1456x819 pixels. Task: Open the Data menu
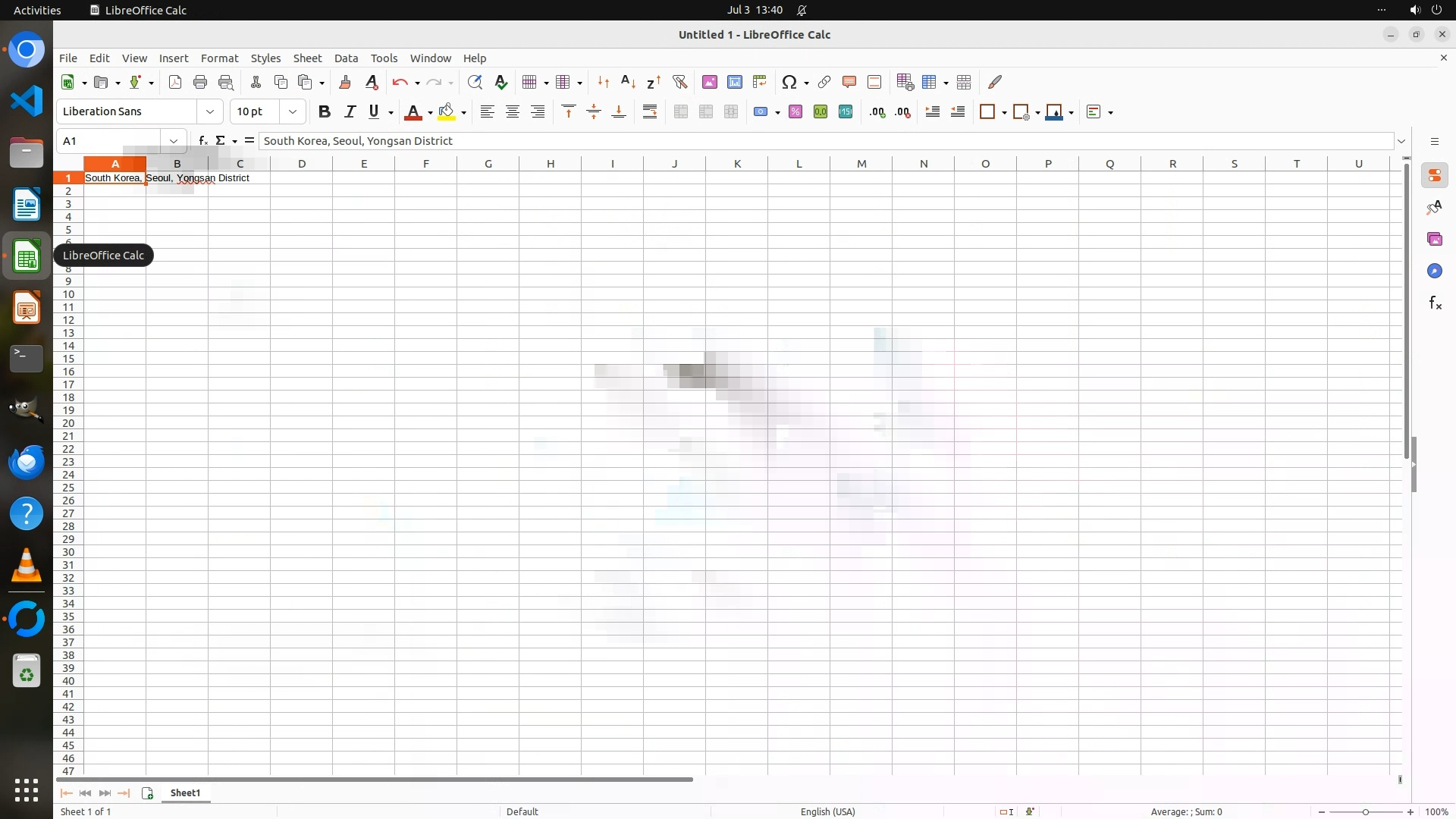click(346, 58)
